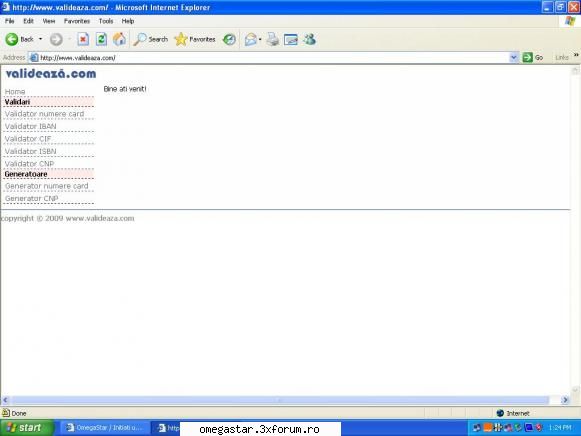Open the Generator CNP link

[x=31, y=199]
